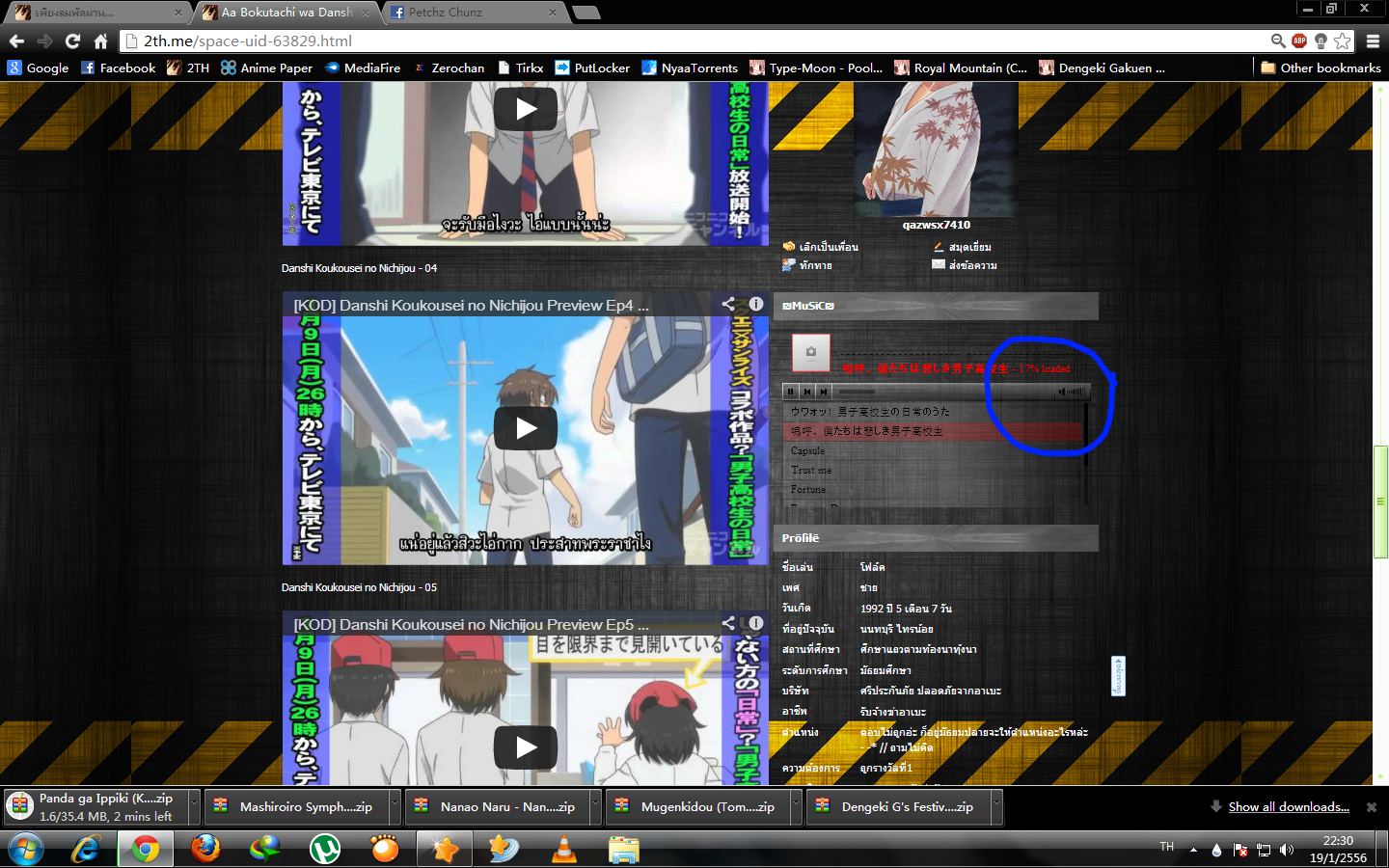Open Firefox from the taskbar
Image resolution: width=1389 pixels, height=868 pixels.
click(x=205, y=849)
